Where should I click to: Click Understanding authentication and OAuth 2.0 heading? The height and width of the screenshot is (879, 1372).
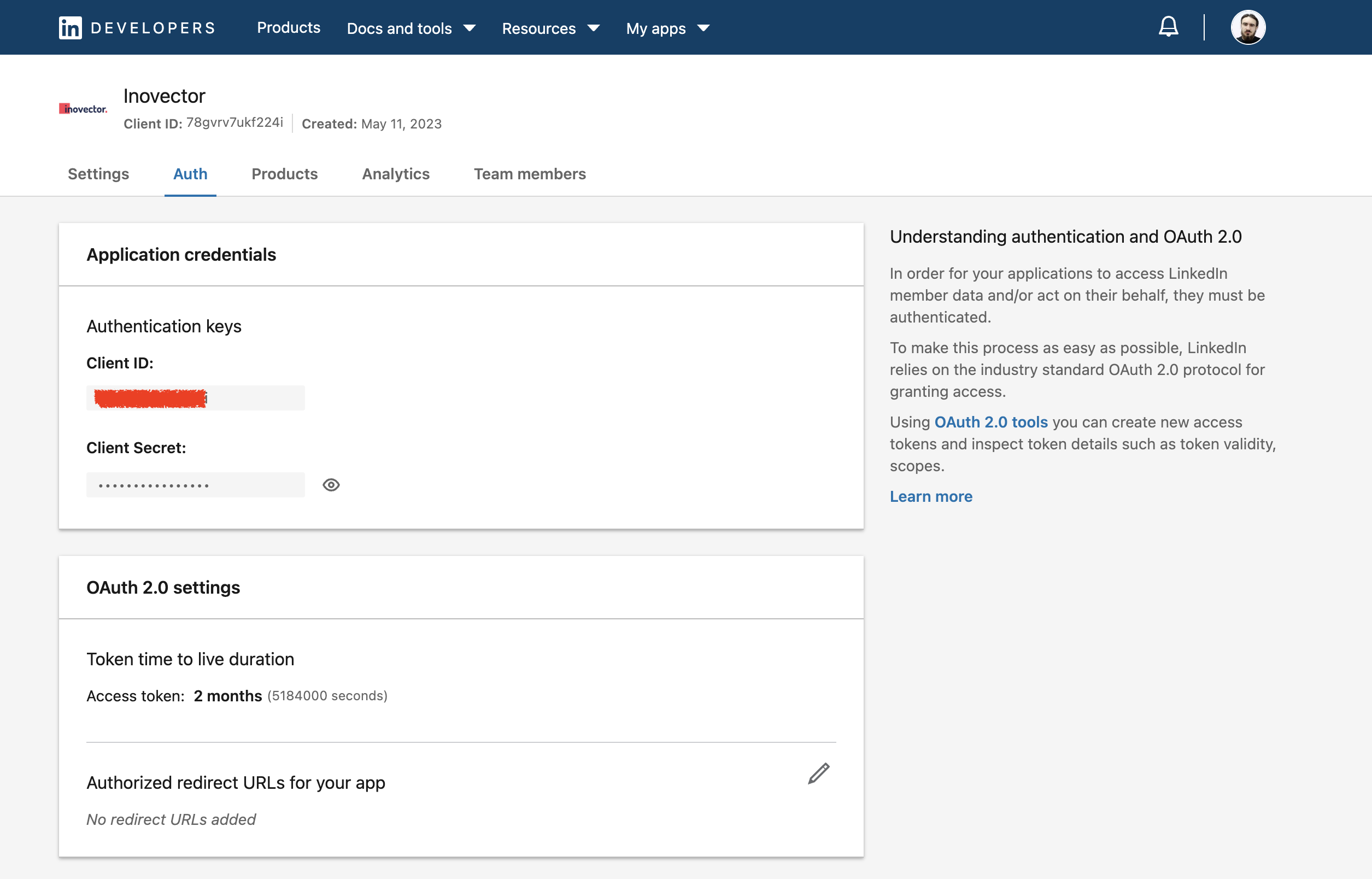[1065, 236]
